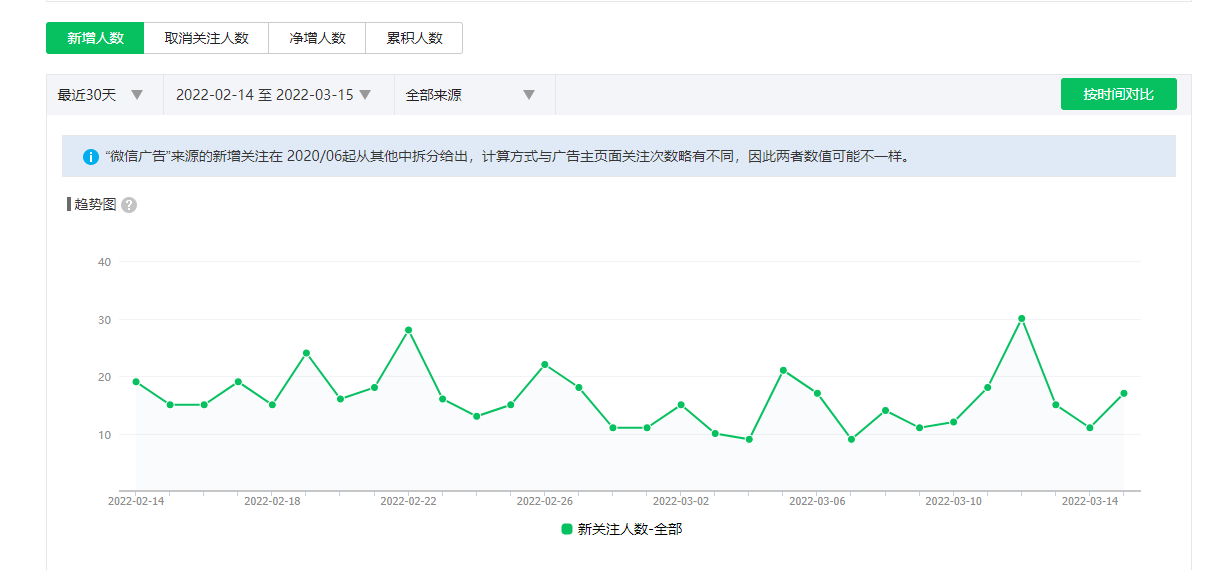Open the 最近30天 time range dropdown

coord(100,95)
